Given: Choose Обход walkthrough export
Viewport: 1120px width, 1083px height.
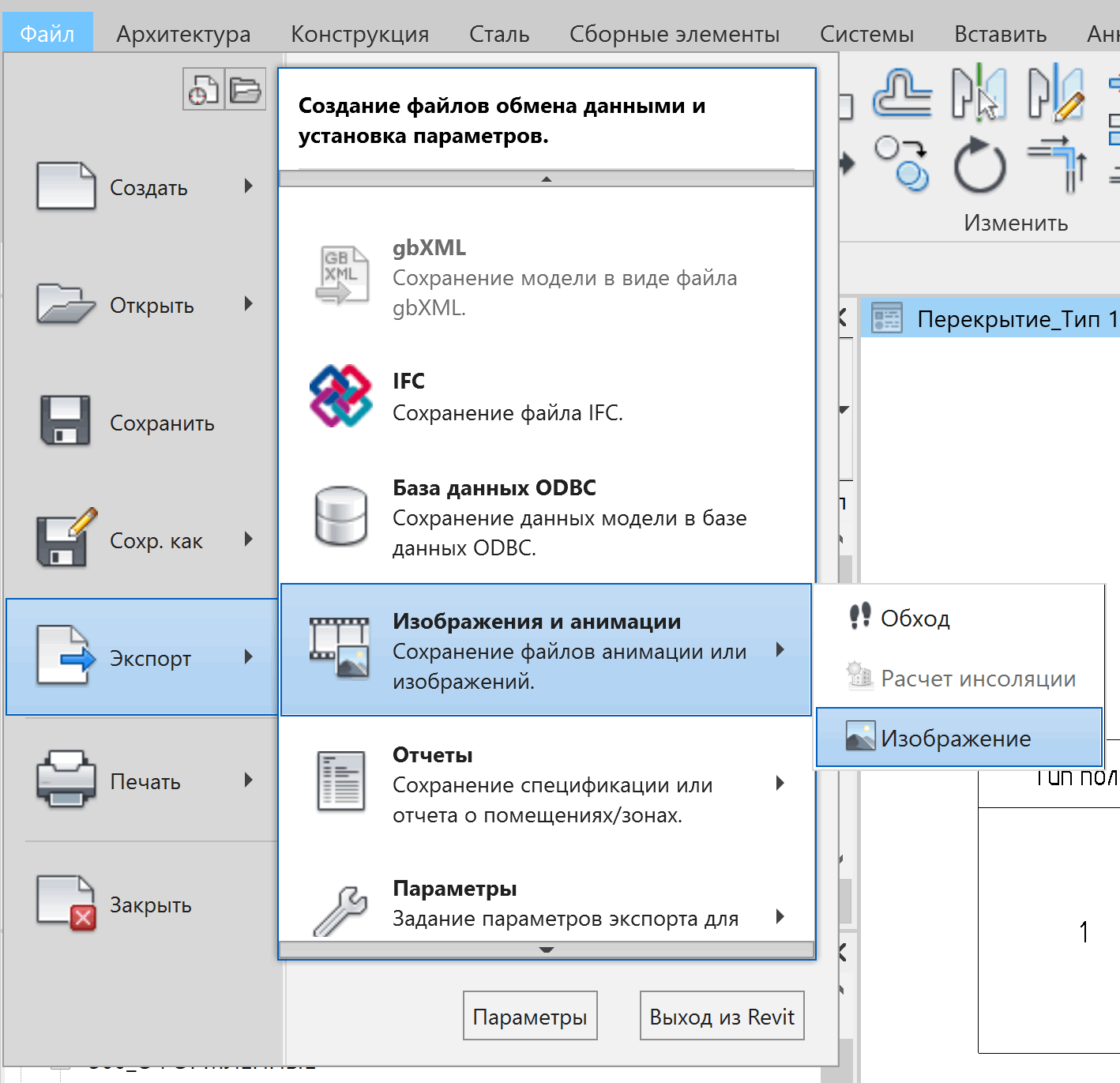Looking at the screenshot, I should 959,618.
